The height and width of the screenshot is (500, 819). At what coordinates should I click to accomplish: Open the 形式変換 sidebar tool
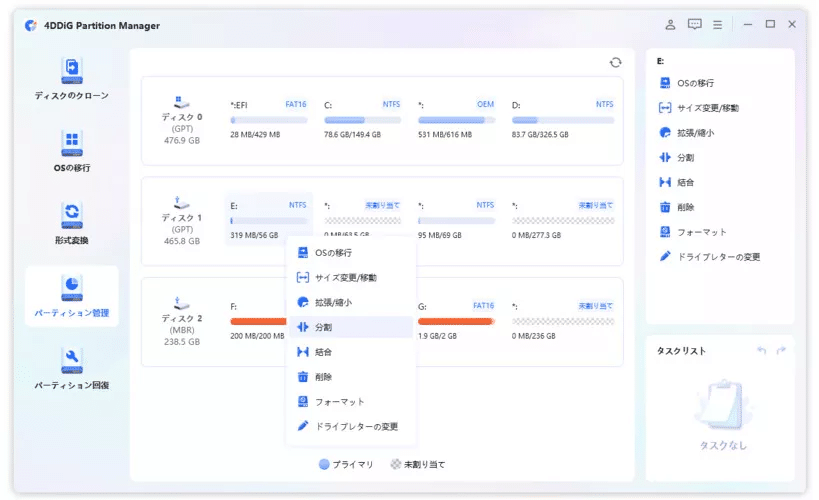point(72,224)
